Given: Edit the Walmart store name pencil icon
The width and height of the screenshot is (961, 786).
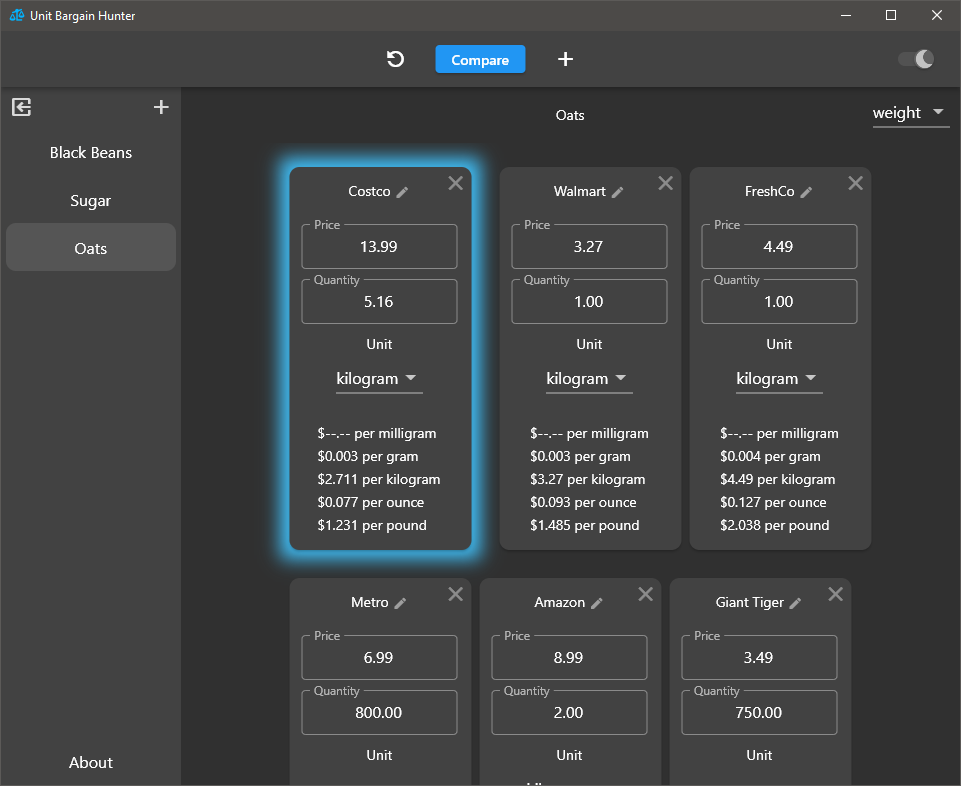Looking at the screenshot, I should point(618,192).
